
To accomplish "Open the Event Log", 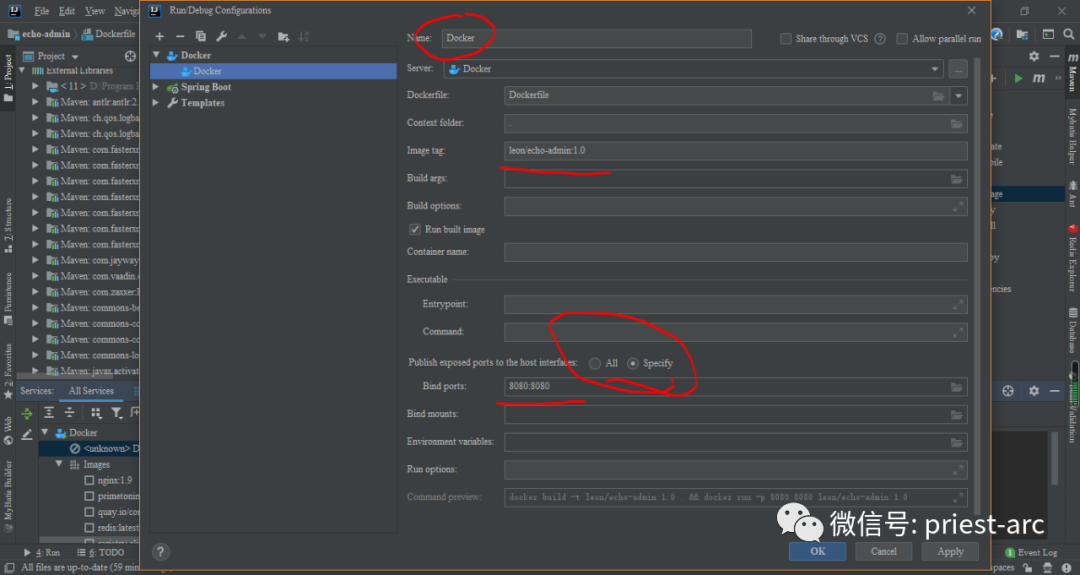I will (x=1031, y=552).
